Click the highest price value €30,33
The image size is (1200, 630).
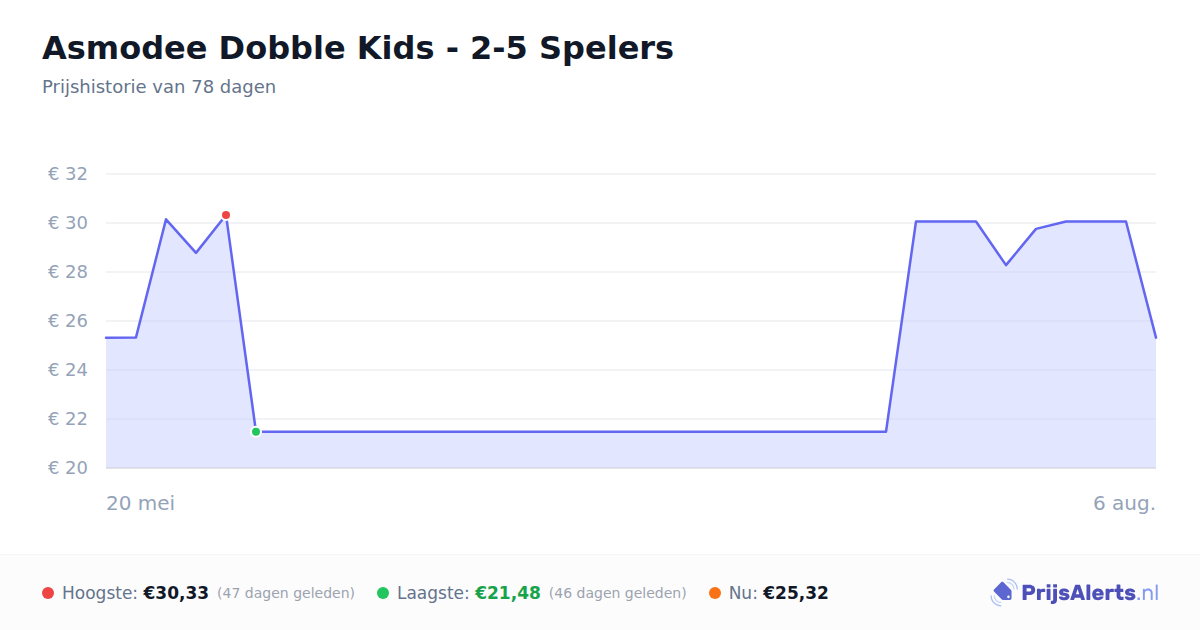tap(176, 593)
